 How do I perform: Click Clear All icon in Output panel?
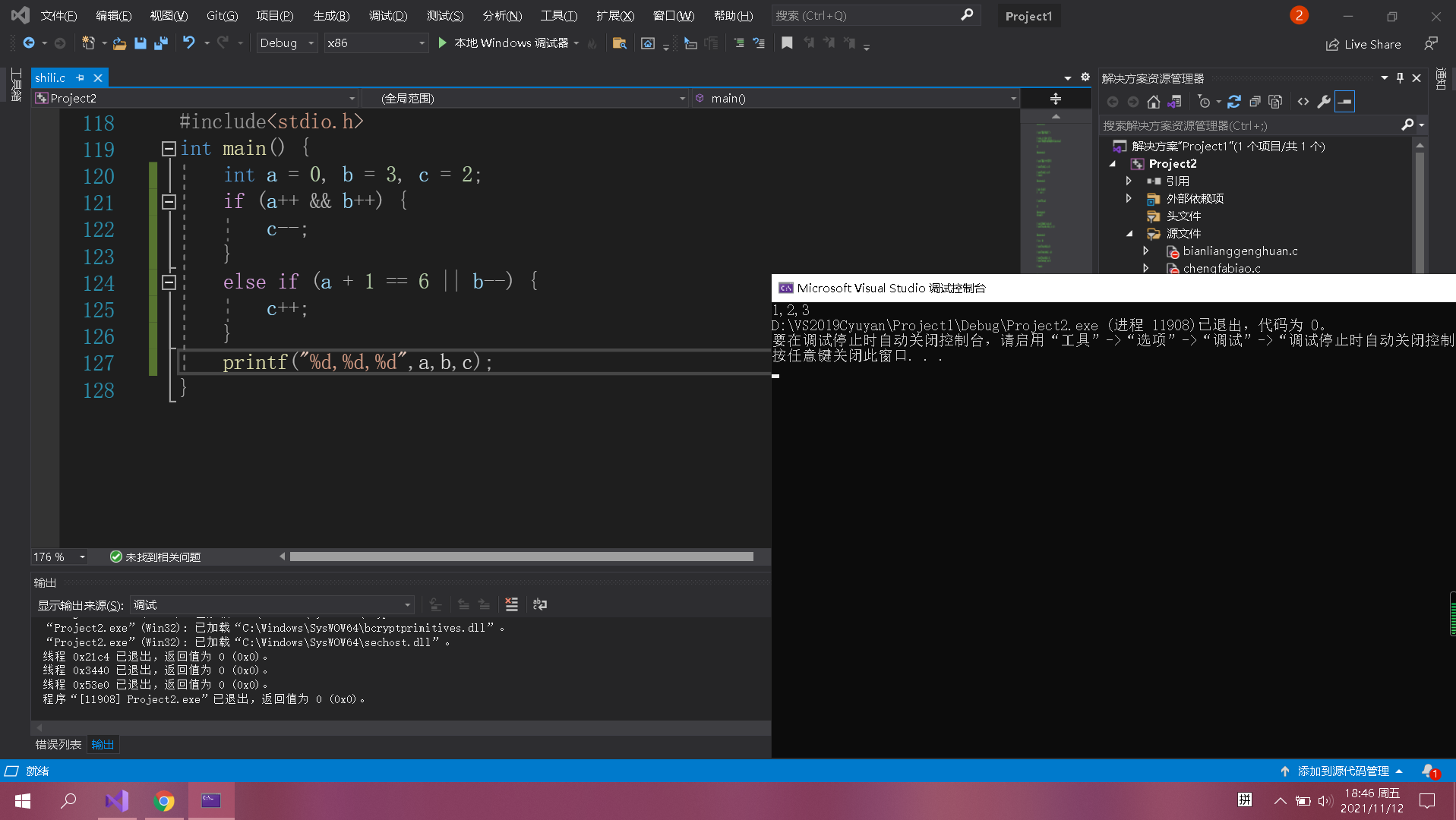(x=511, y=604)
